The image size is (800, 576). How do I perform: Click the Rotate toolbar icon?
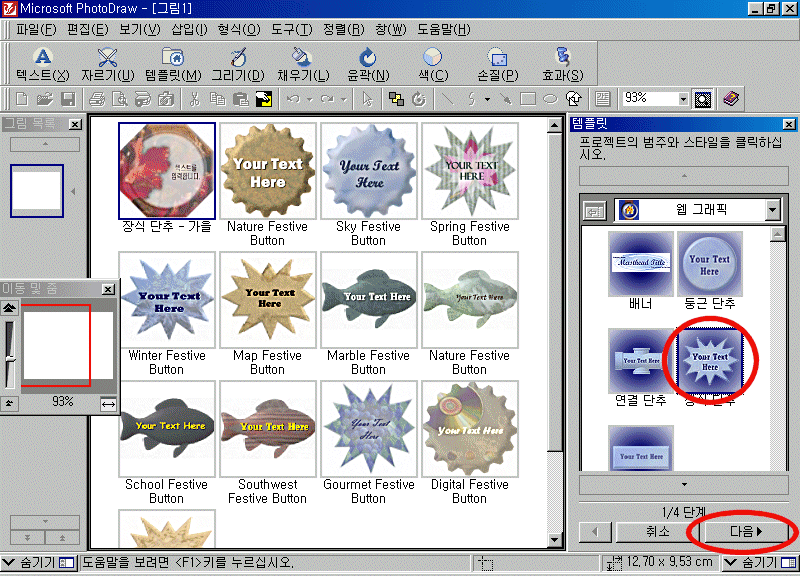click(419, 99)
